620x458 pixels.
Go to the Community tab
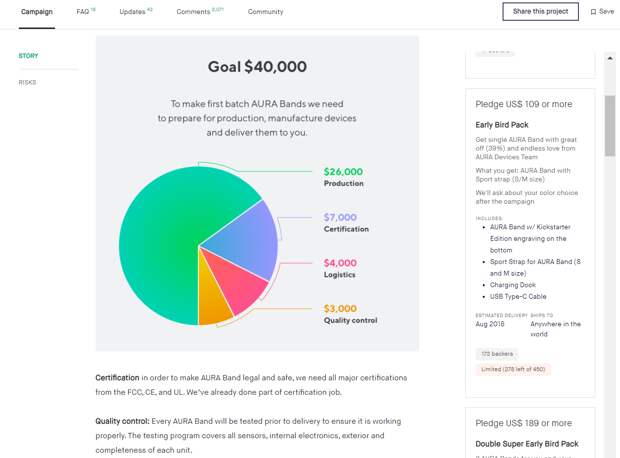265,12
